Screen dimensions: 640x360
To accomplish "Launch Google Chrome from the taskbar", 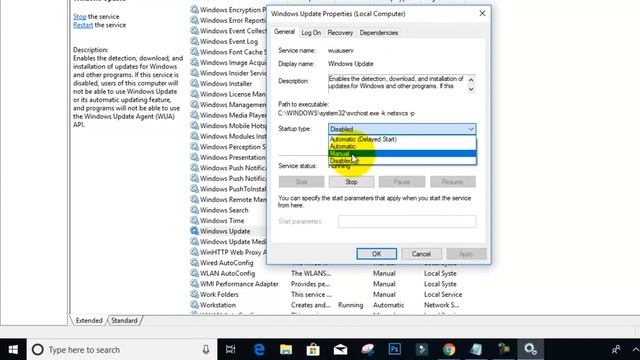I will 449,349.
